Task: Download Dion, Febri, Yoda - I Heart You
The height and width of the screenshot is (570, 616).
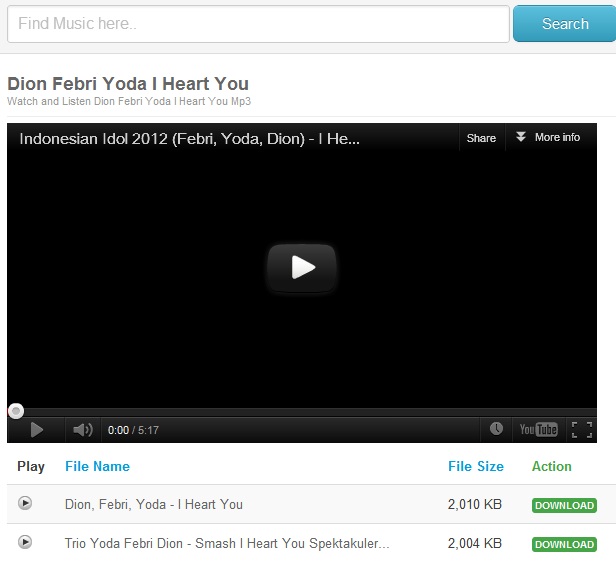Action: point(564,505)
